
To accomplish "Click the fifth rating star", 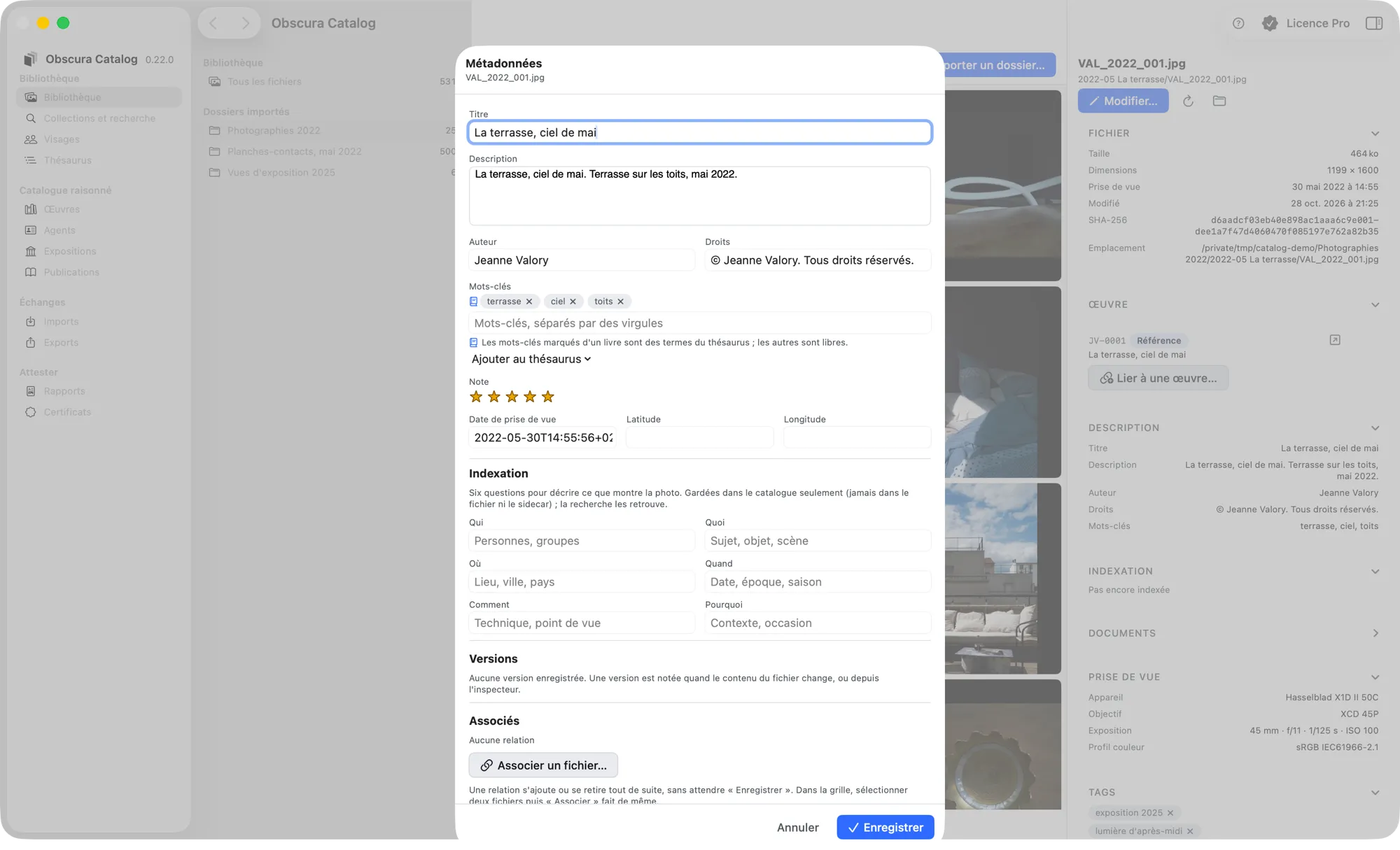I will tap(548, 397).
